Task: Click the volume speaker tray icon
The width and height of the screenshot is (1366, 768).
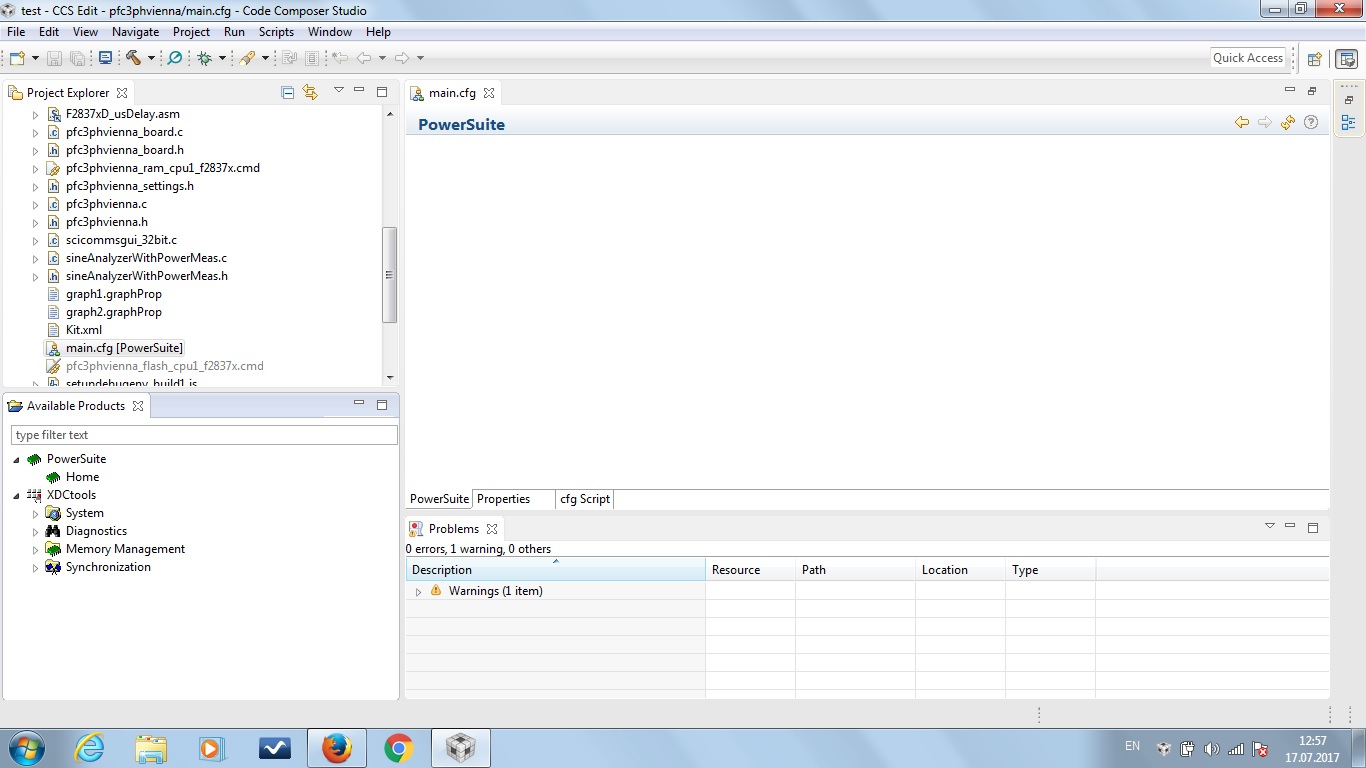Action: (x=1211, y=748)
